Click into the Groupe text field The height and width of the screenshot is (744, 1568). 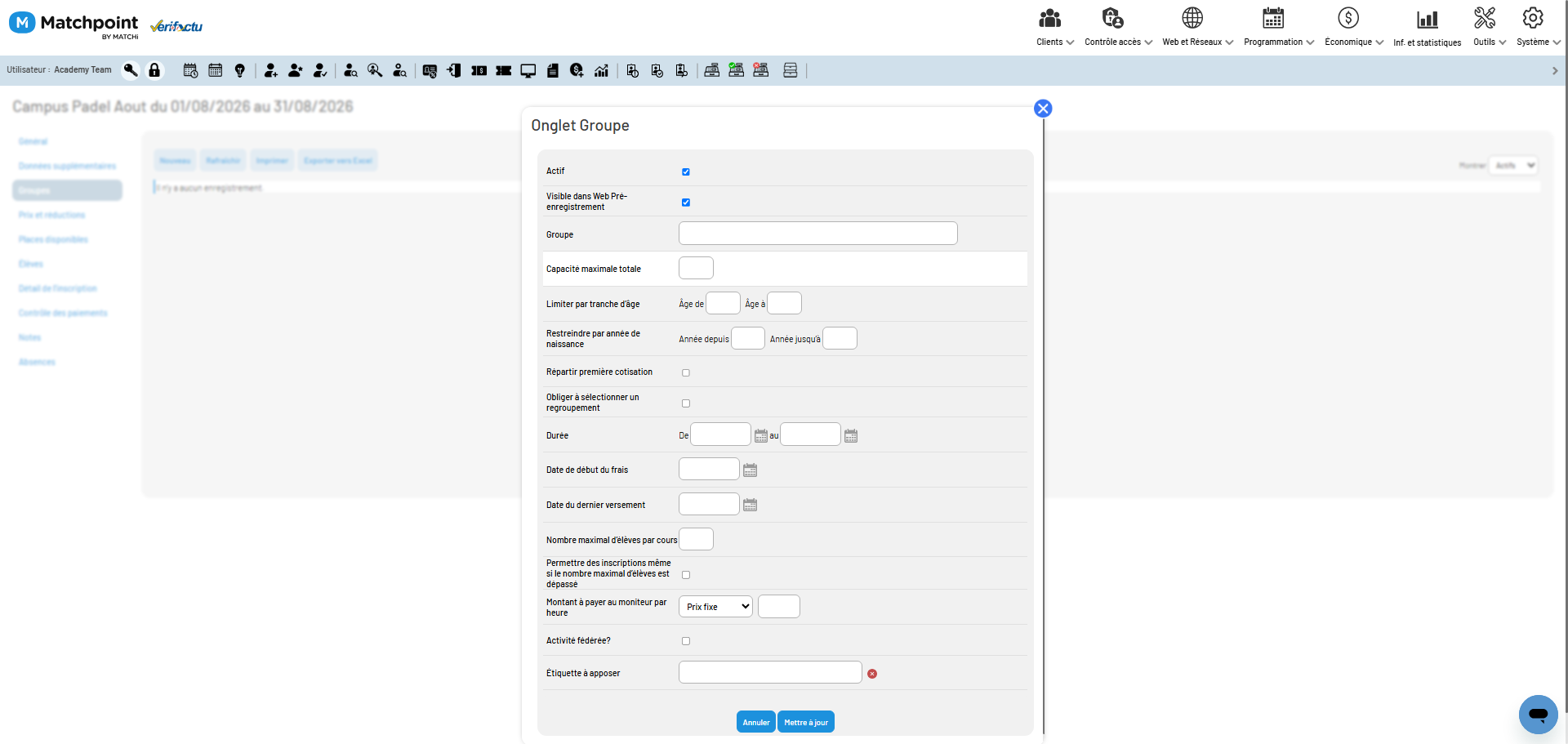pos(818,234)
